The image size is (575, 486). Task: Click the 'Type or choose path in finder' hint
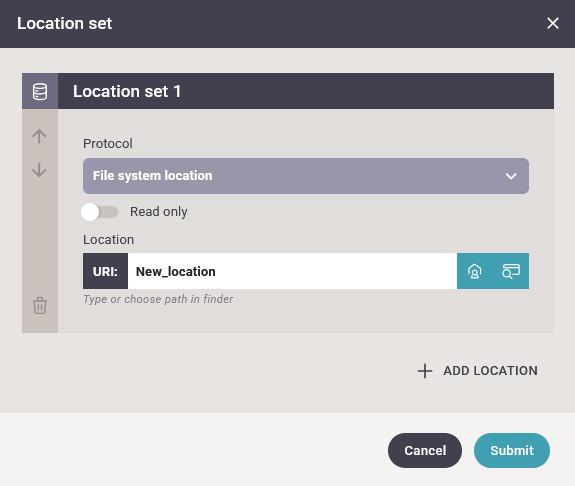coord(158,299)
